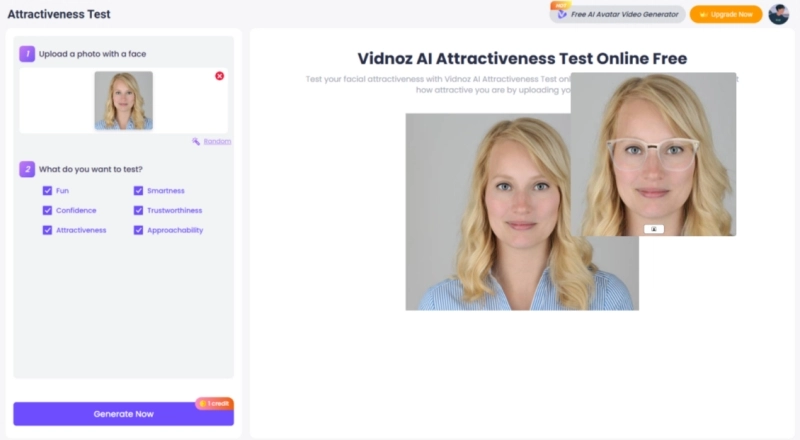Click 'Vidnoz AI Attractiveness Test Online Free' heading

click(x=522, y=59)
